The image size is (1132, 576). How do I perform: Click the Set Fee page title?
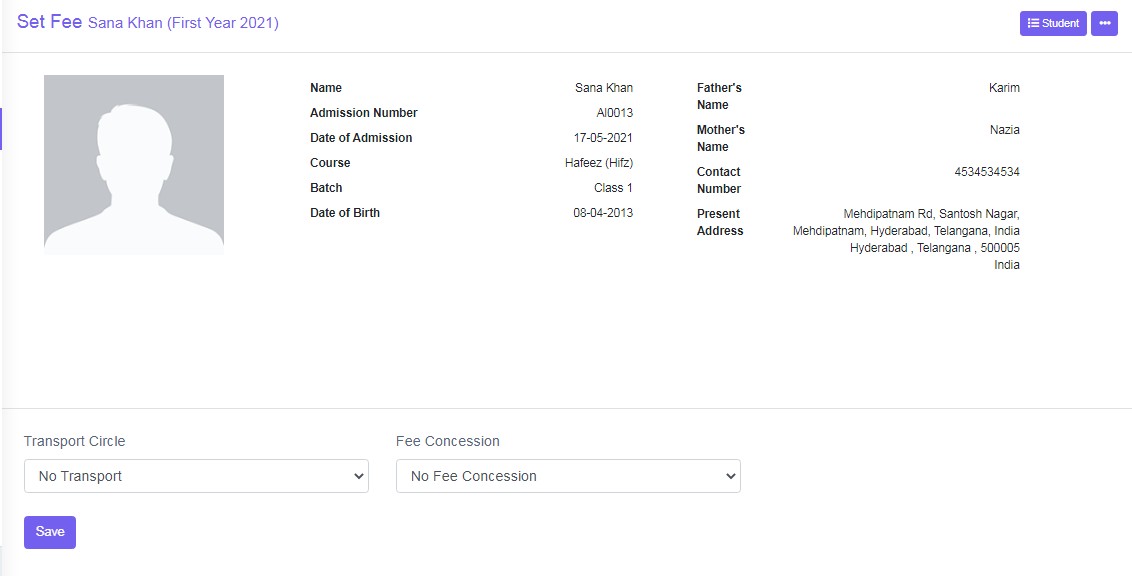click(x=49, y=22)
